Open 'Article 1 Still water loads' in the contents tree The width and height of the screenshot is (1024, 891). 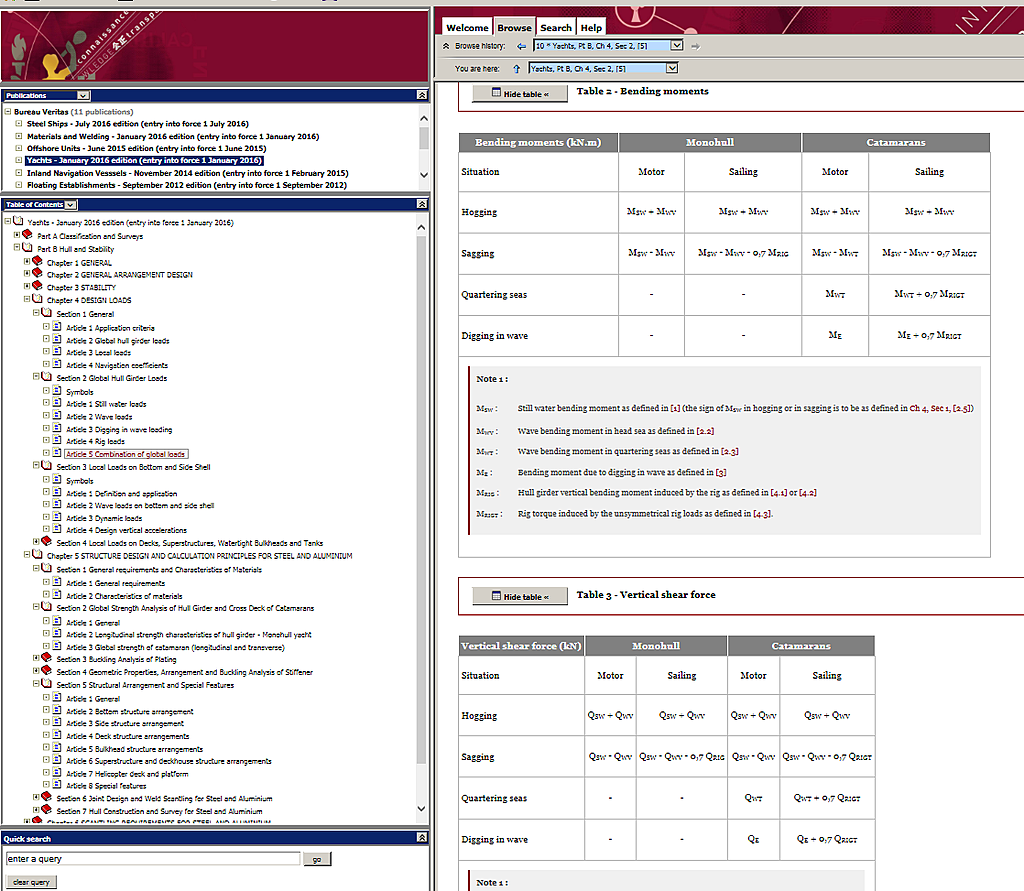tap(106, 404)
